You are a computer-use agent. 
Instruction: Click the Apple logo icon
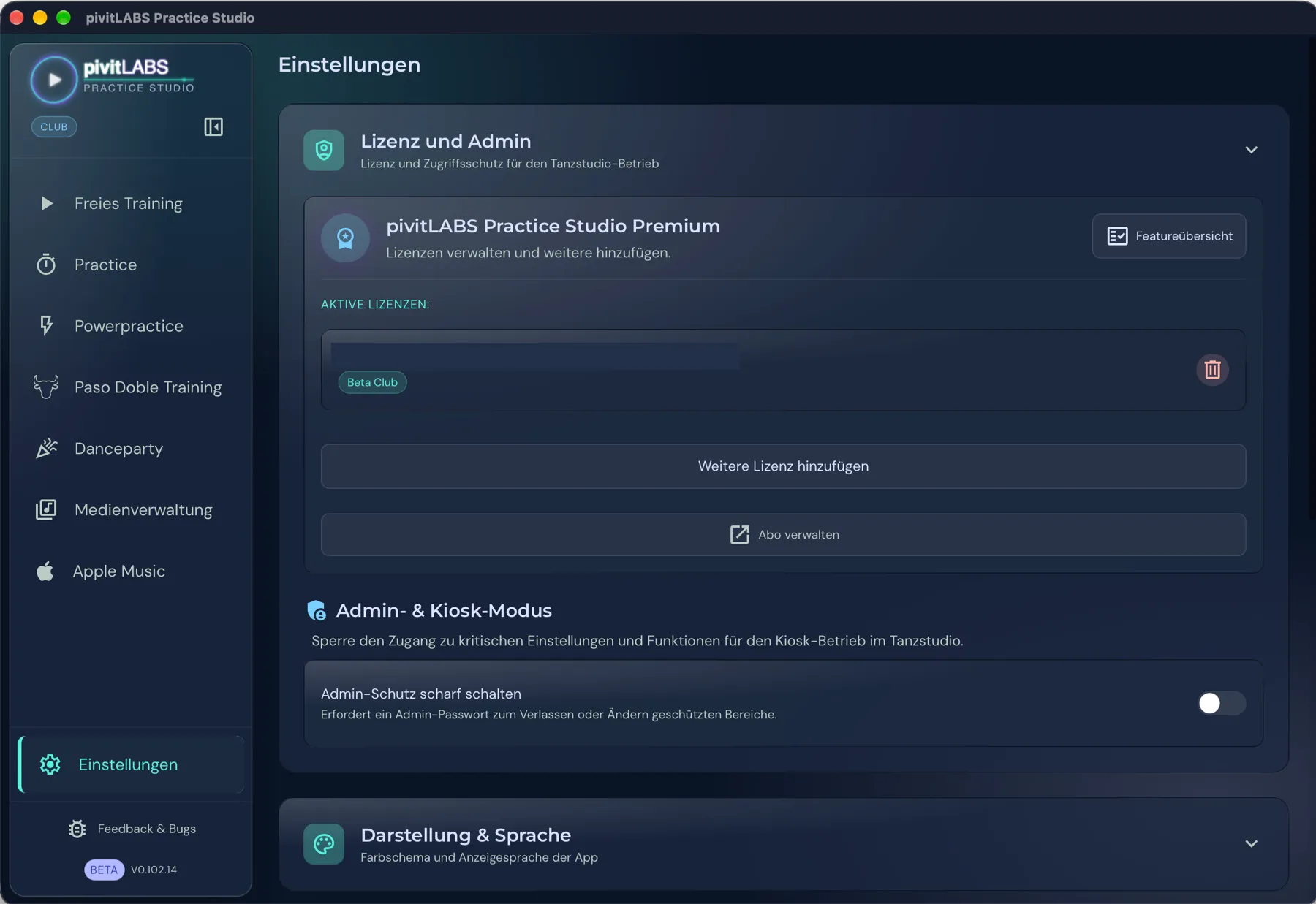(x=45, y=571)
